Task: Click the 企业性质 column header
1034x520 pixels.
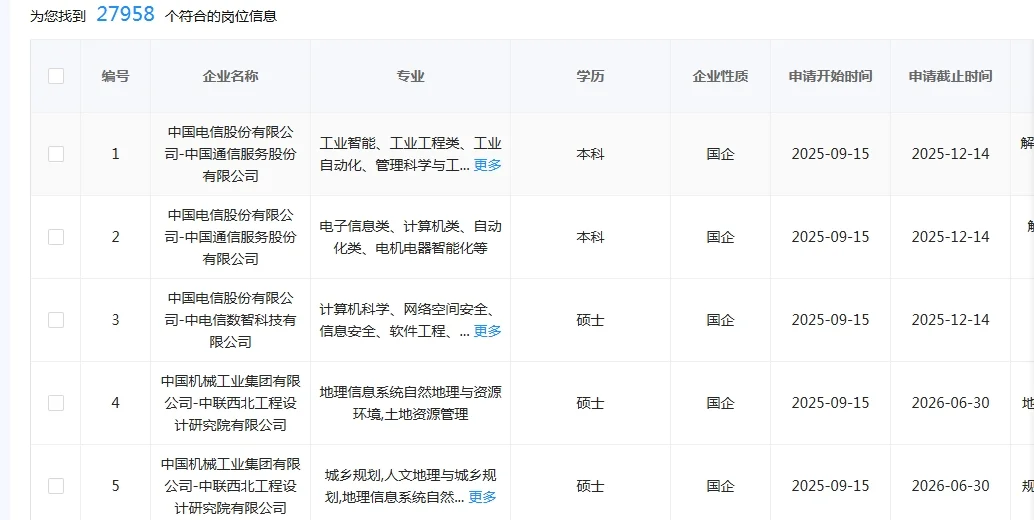Action: pos(720,76)
